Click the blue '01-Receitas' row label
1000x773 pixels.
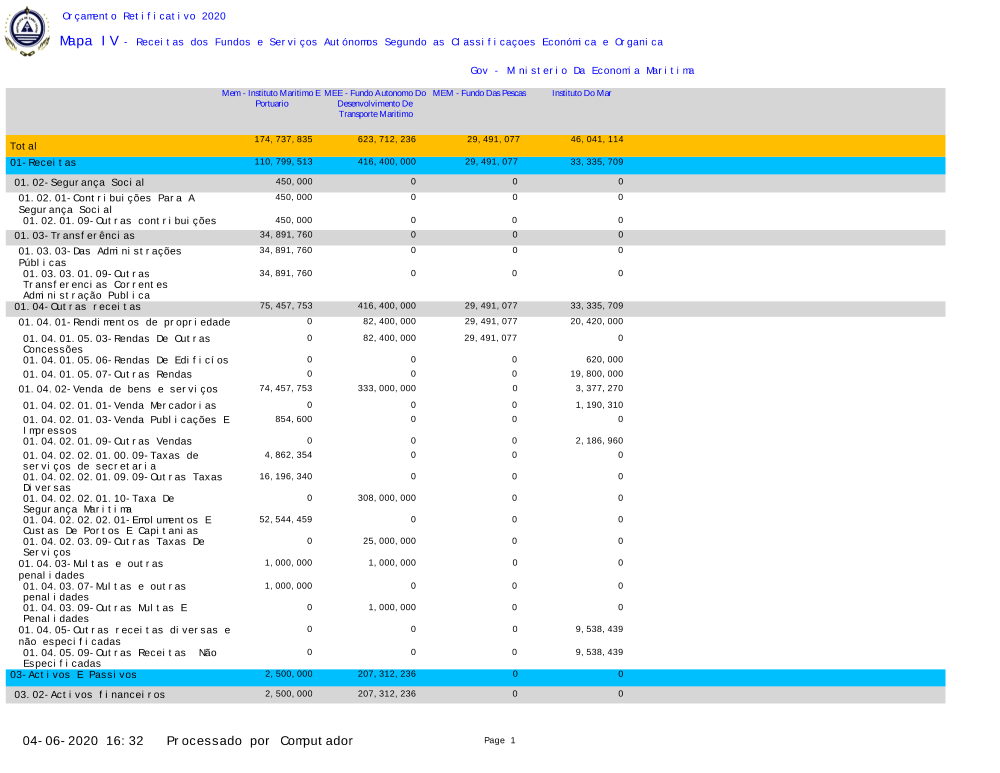tap(43, 162)
